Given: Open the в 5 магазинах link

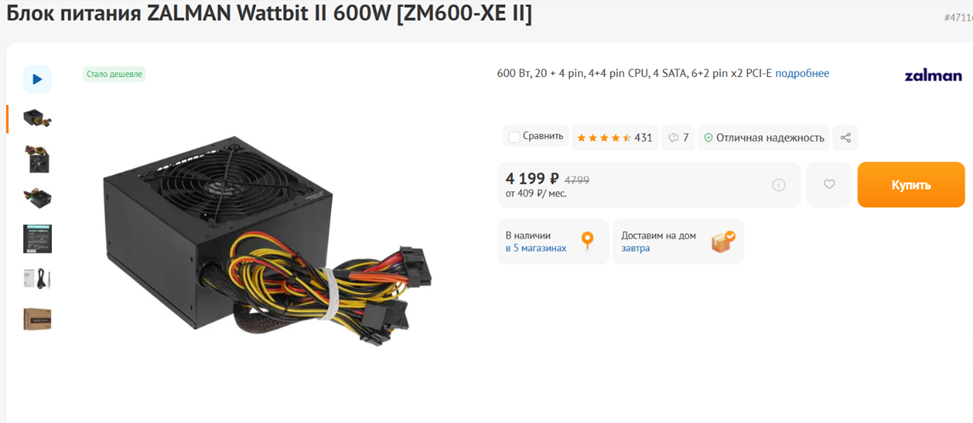Looking at the screenshot, I should point(536,248).
